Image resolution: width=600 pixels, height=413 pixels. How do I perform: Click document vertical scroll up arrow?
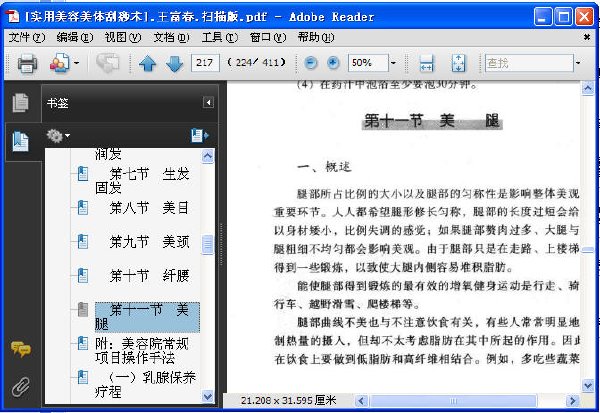point(588,88)
